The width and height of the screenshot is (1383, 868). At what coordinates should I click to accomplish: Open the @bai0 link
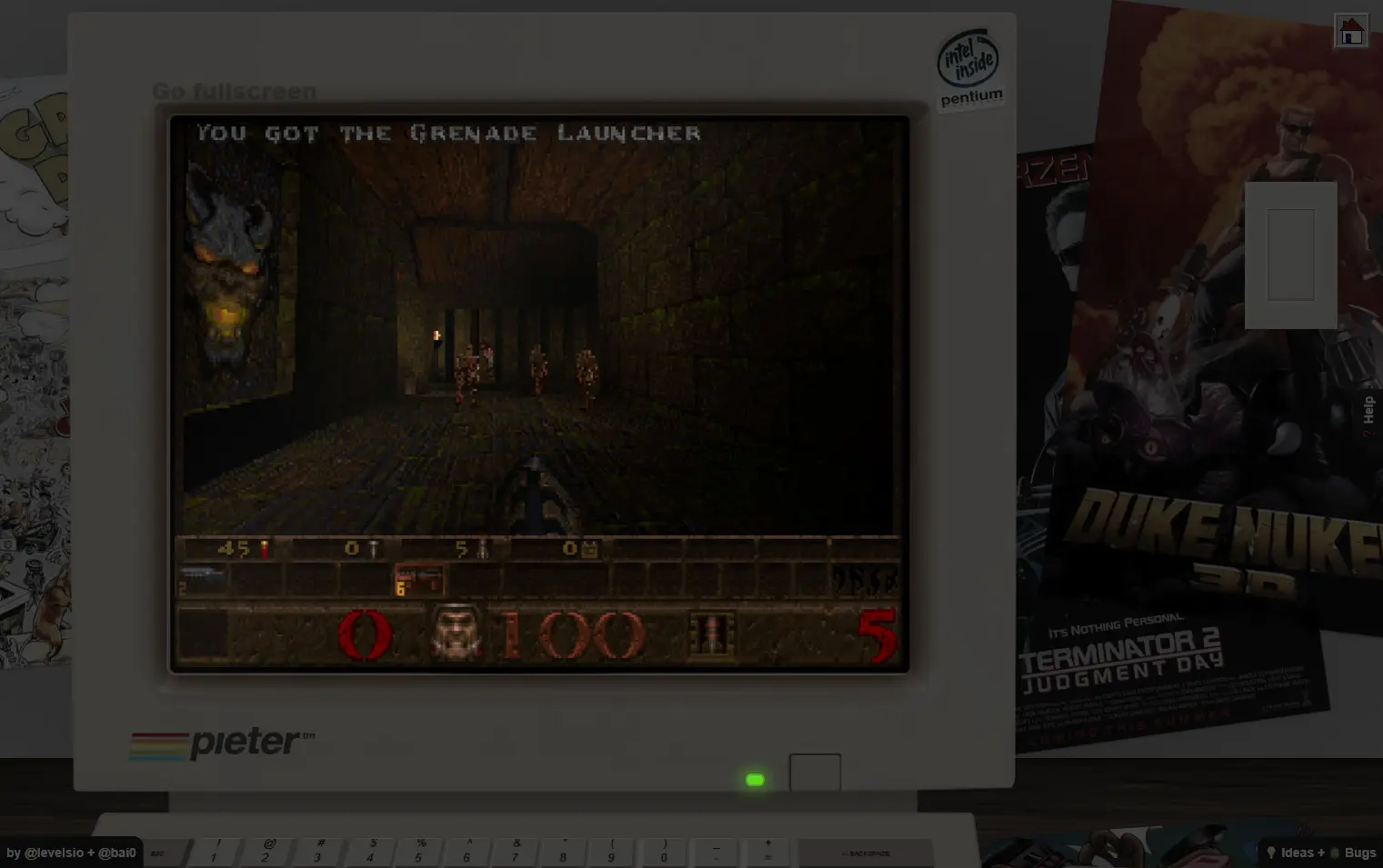[x=117, y=853]
